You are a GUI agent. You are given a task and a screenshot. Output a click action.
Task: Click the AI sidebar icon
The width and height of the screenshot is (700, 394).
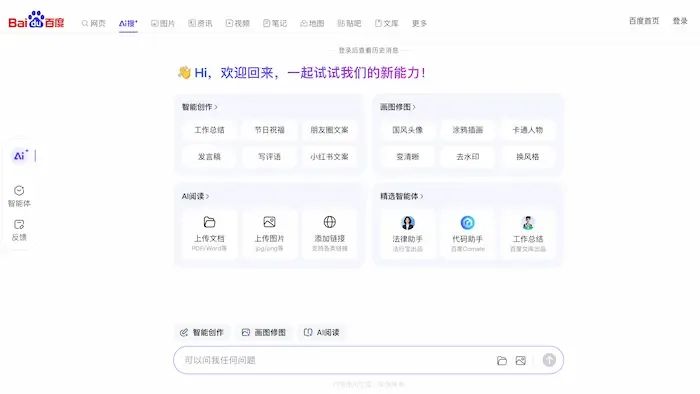coord(21,156)
